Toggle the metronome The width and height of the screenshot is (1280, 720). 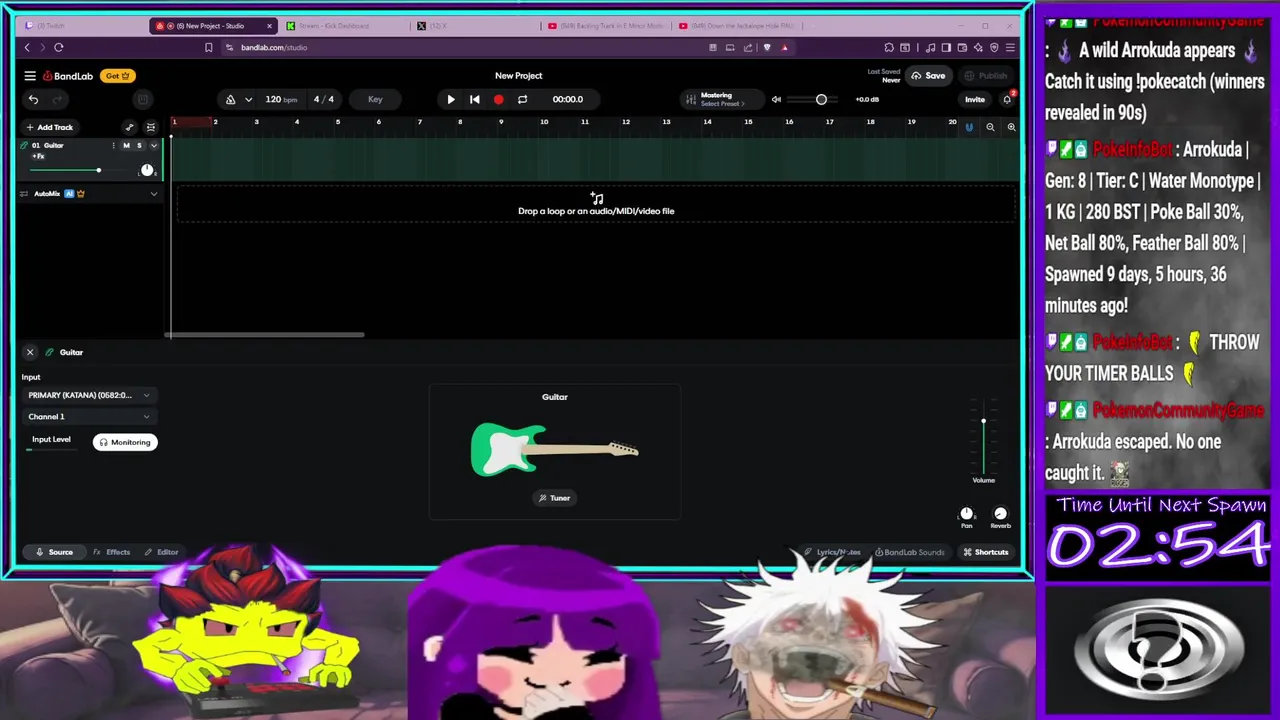coord(230,99)
